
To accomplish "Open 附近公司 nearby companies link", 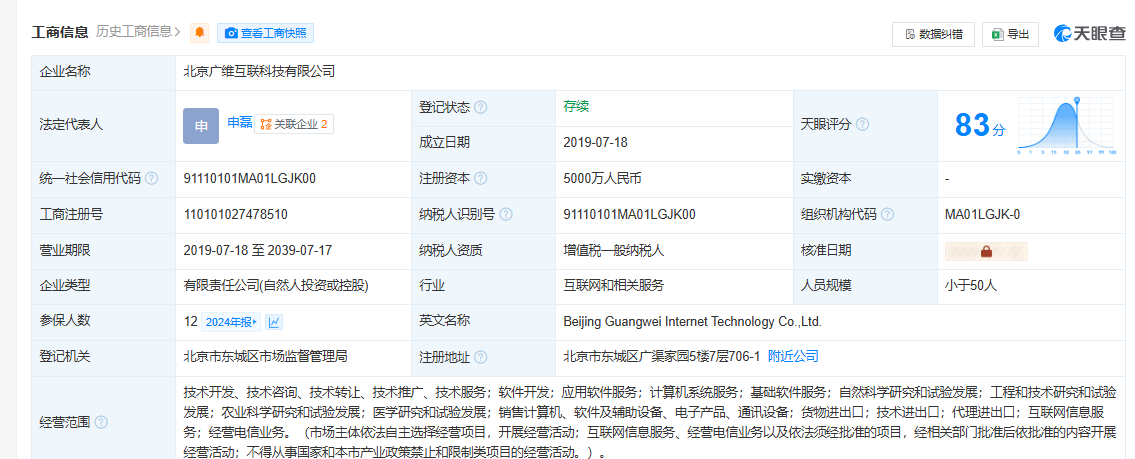I will [793, 356].
